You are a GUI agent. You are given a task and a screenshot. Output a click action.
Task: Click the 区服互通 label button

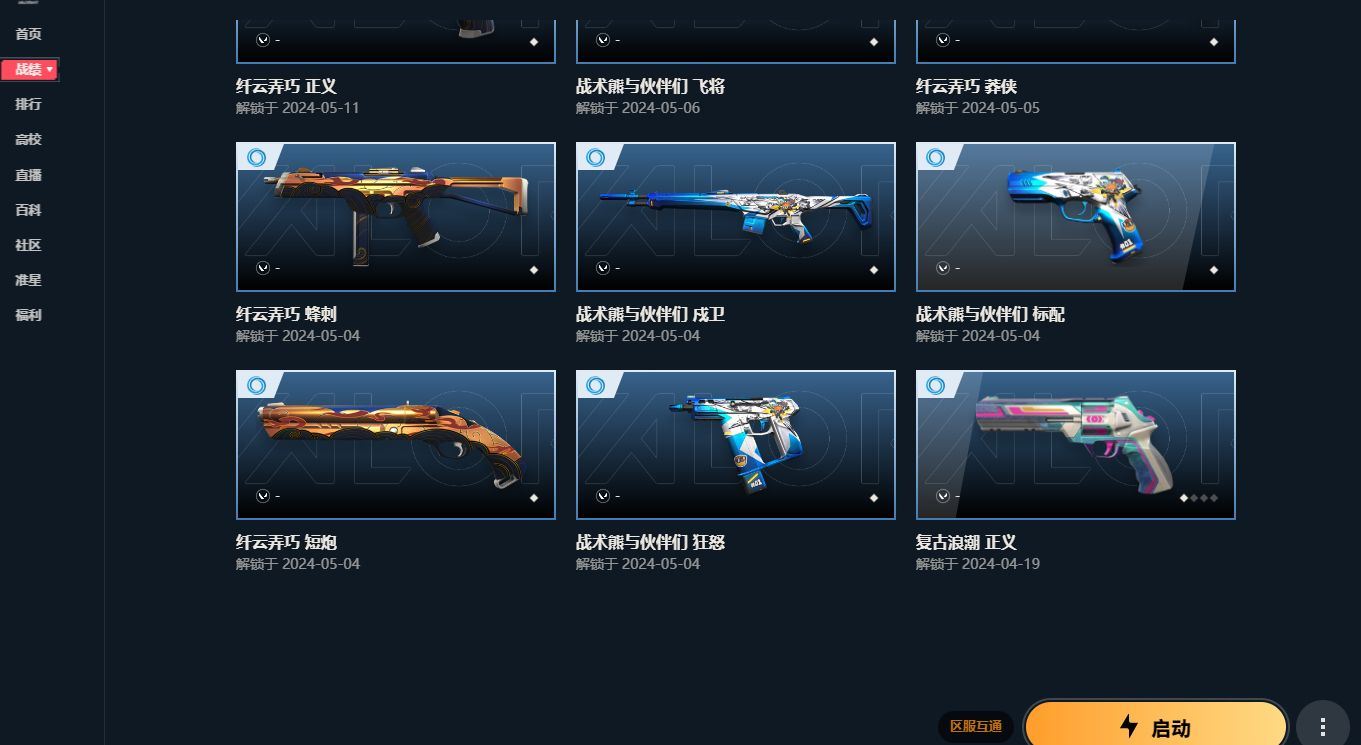pyautogui.click(x=976, y=726)
